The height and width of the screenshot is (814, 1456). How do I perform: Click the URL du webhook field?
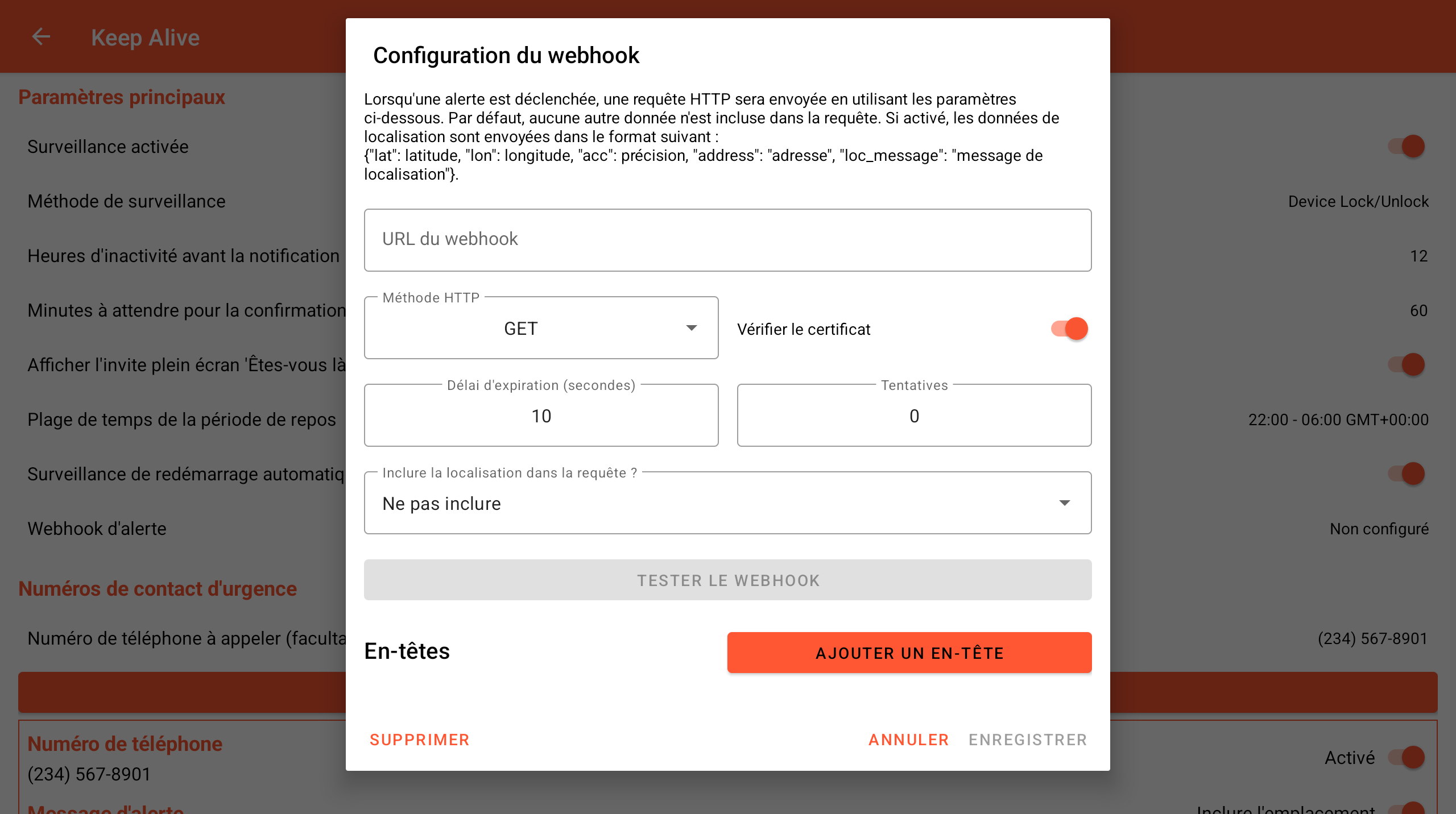tap(728, 240)
